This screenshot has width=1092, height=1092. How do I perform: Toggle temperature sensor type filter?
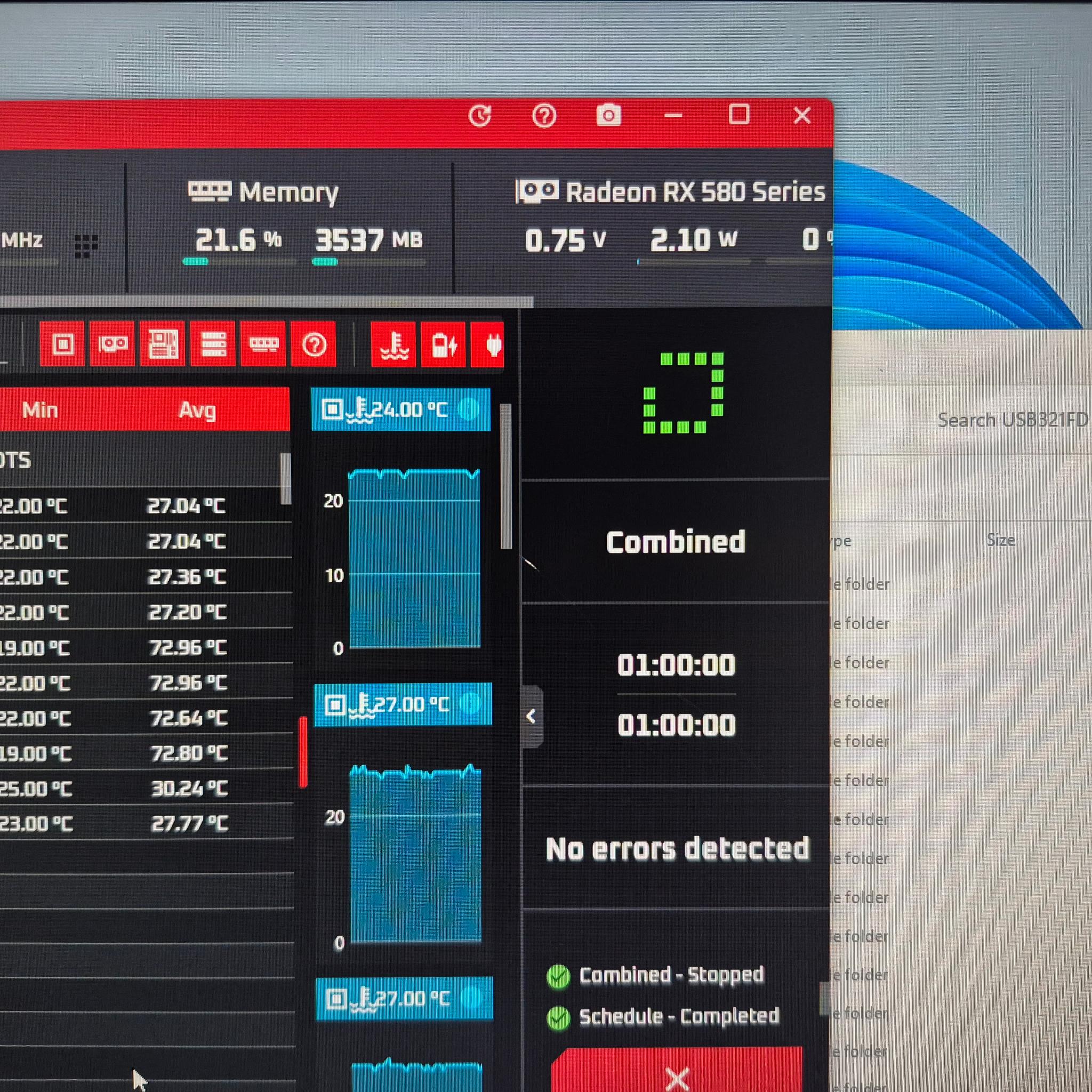coord(394,345)
